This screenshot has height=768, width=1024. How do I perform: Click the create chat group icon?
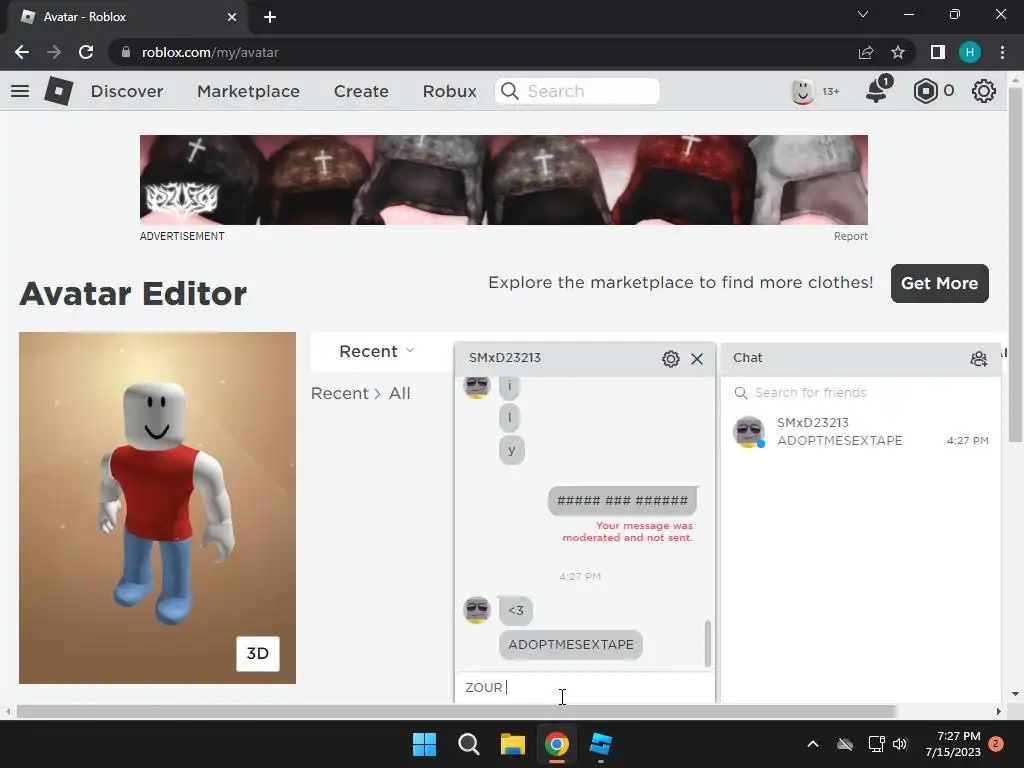click(978, 359)
